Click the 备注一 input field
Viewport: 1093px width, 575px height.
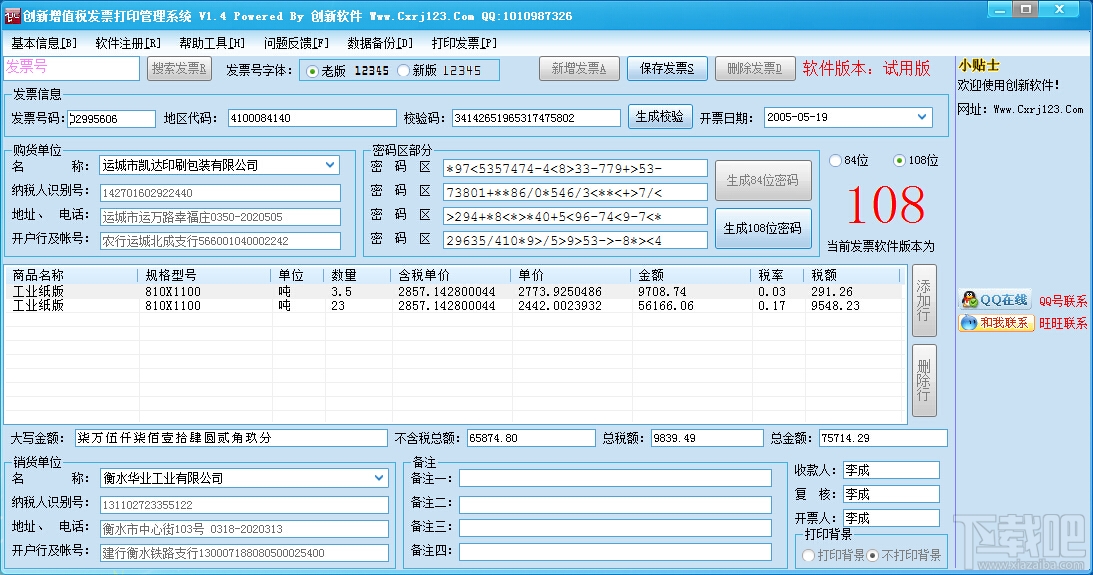(x=615, y=478)
